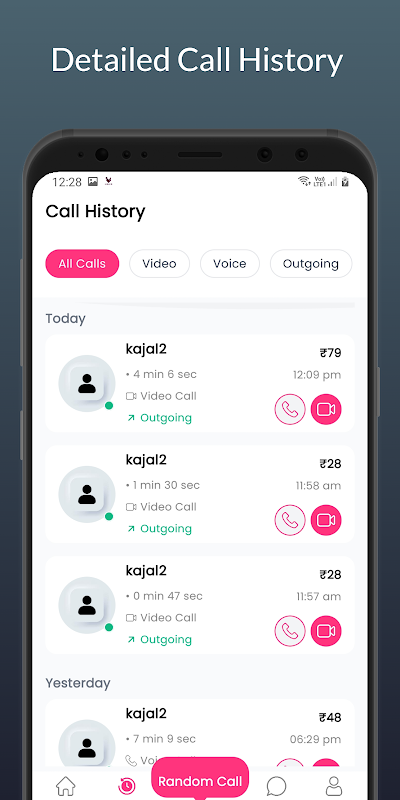Tap voice call icon for 11:57 am call
Viewport: 400px width, 800px height.
(x=290, y=631)
